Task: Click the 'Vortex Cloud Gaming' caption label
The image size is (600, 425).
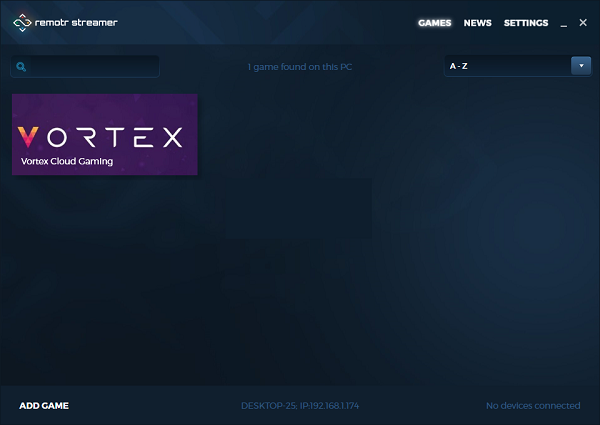Action: (x=67, y=161)
